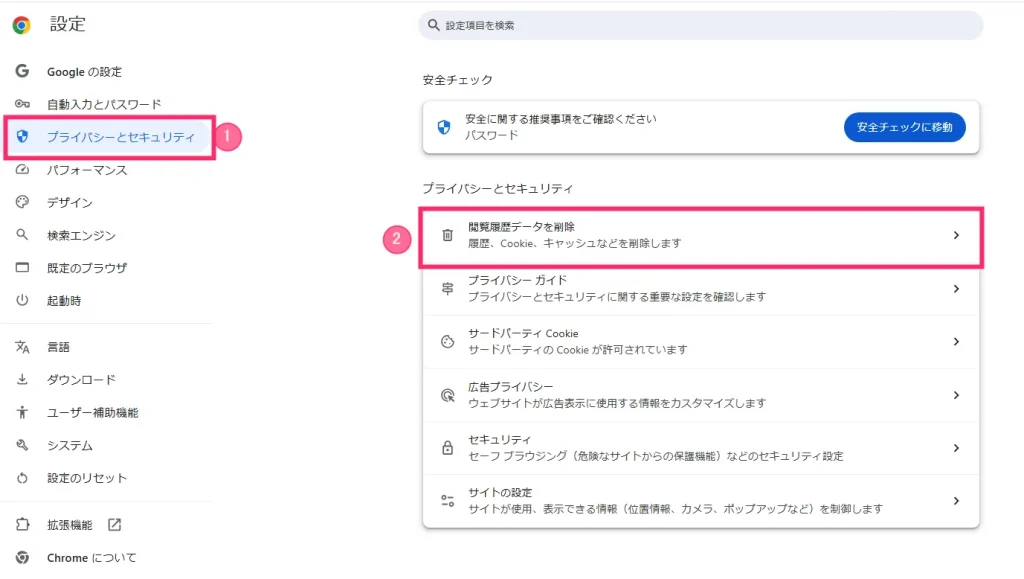Viewport: 1024px width, 579px height.
Task: Click the external-link icon next to 拡張機能
Action: [114, 524]
